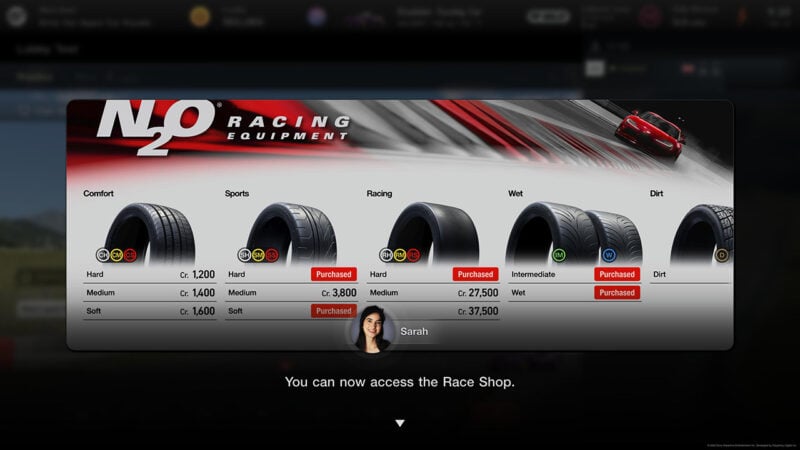Click the red RS Racing Soft badge

413,255
